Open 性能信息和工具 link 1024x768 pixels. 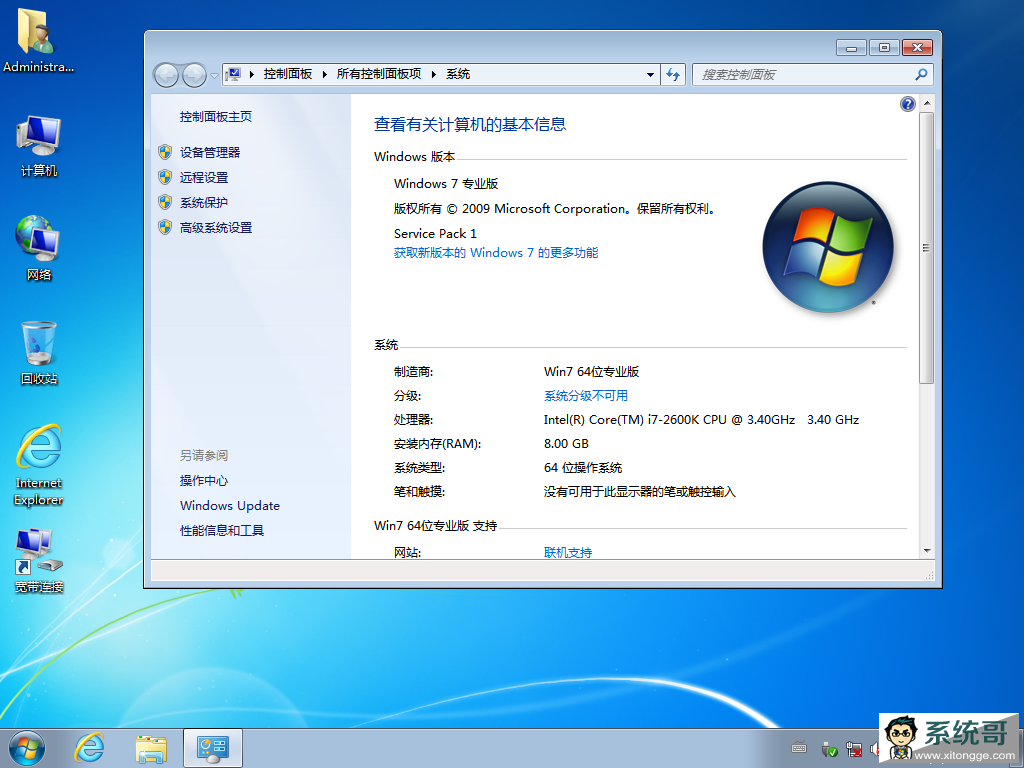point(222,530)
